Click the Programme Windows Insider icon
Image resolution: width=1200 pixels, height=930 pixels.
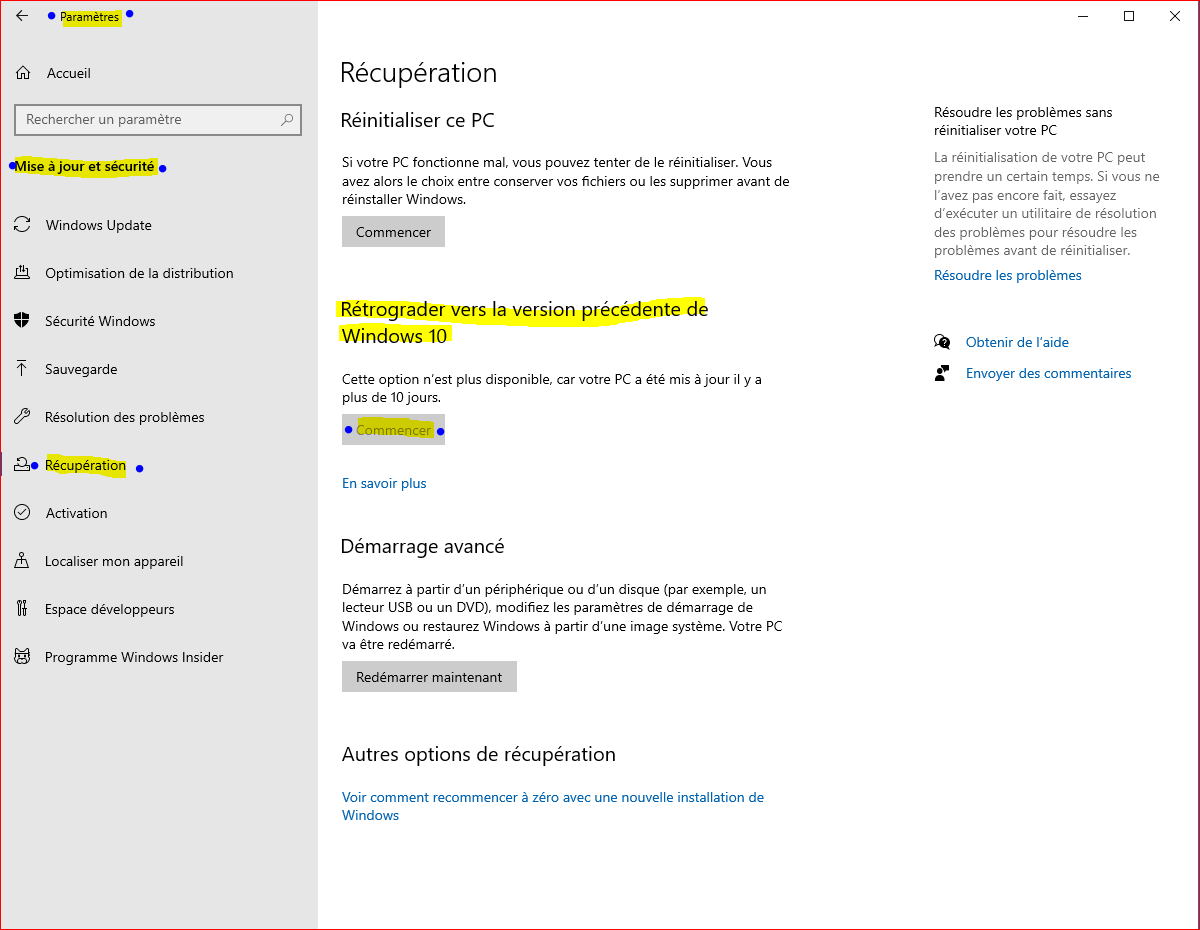point(22,657)
